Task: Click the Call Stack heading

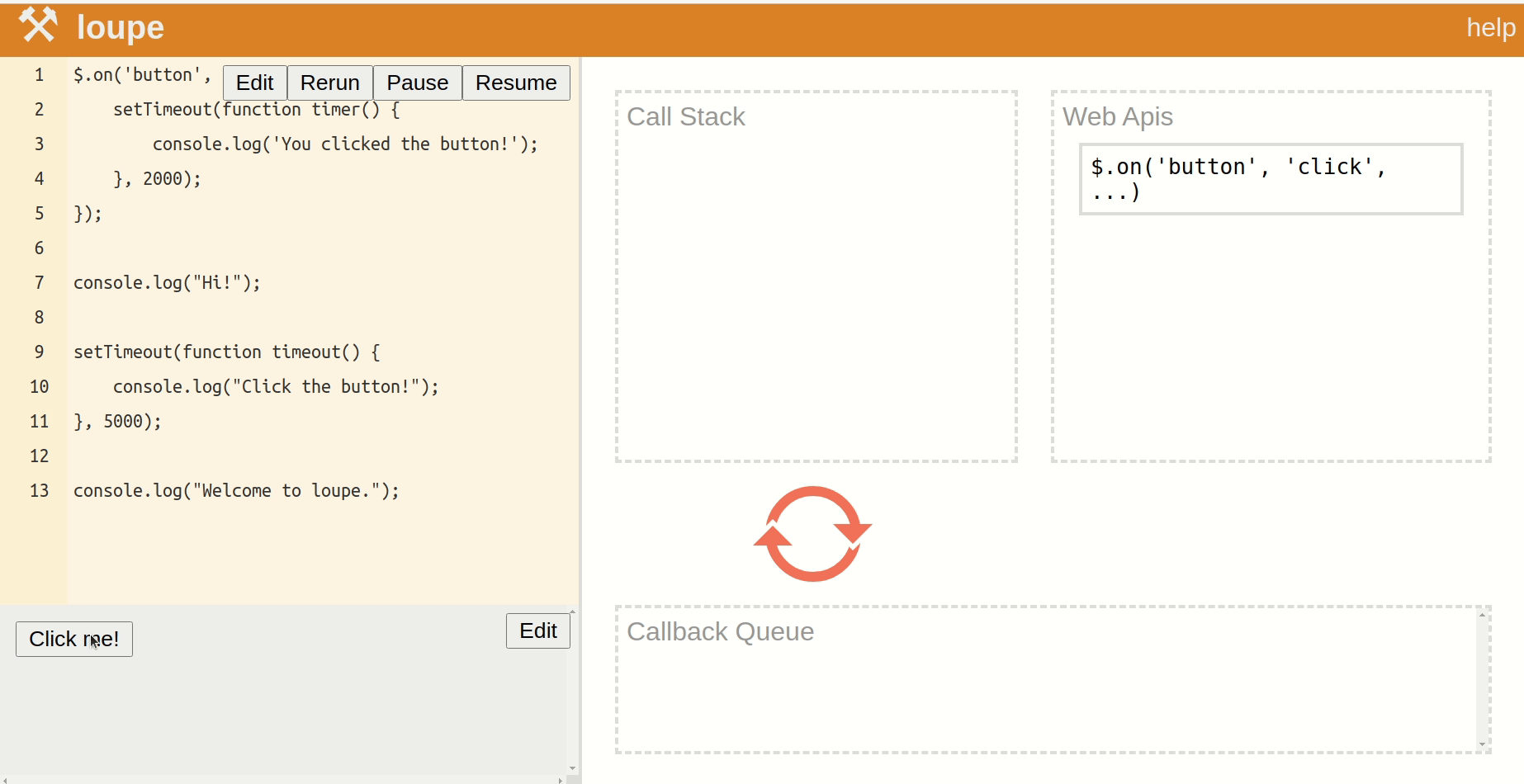Action: pos(685,116)
